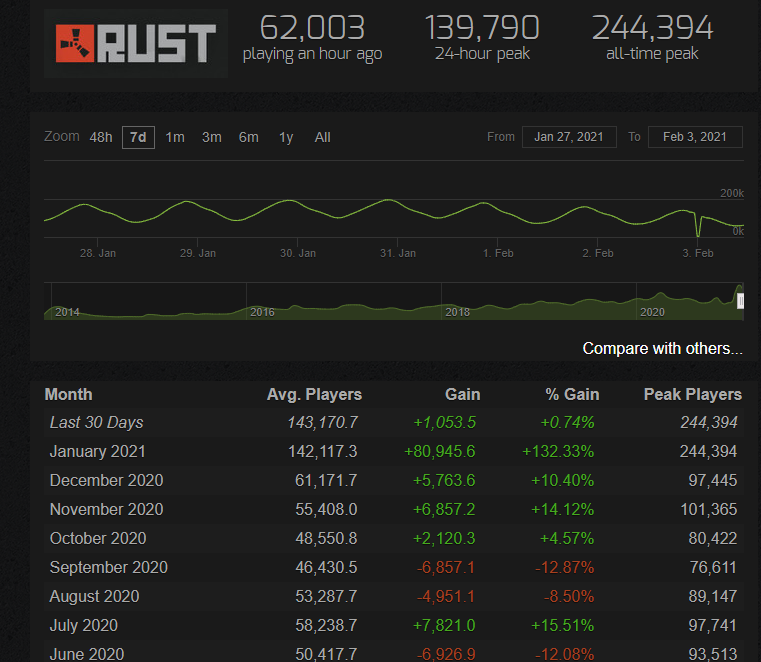
Task: Select 1y zoom range
Action: coord(286,137)
